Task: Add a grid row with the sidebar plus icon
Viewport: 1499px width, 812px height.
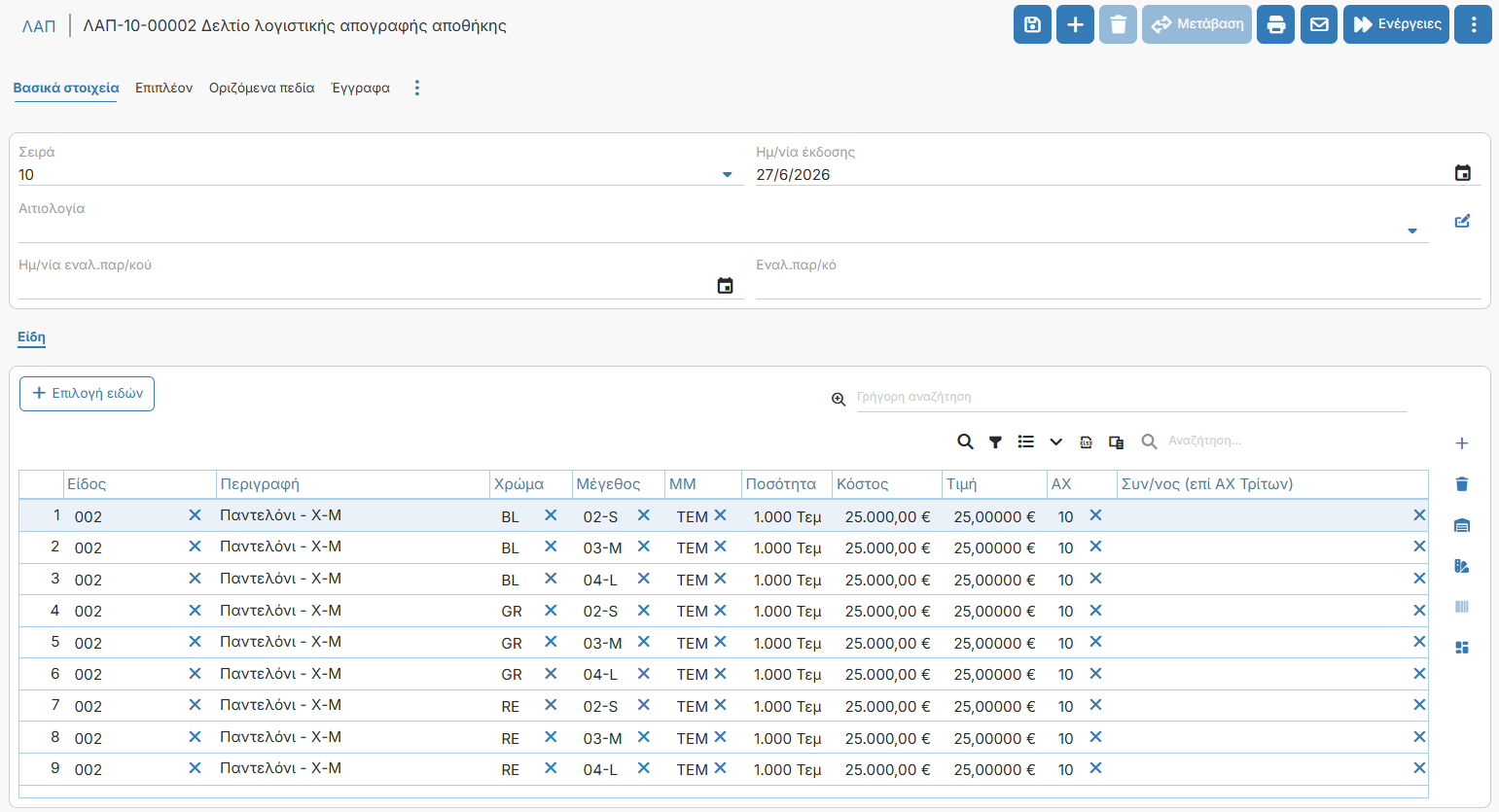Action: pyautogui.click(x=1461, y=443)
